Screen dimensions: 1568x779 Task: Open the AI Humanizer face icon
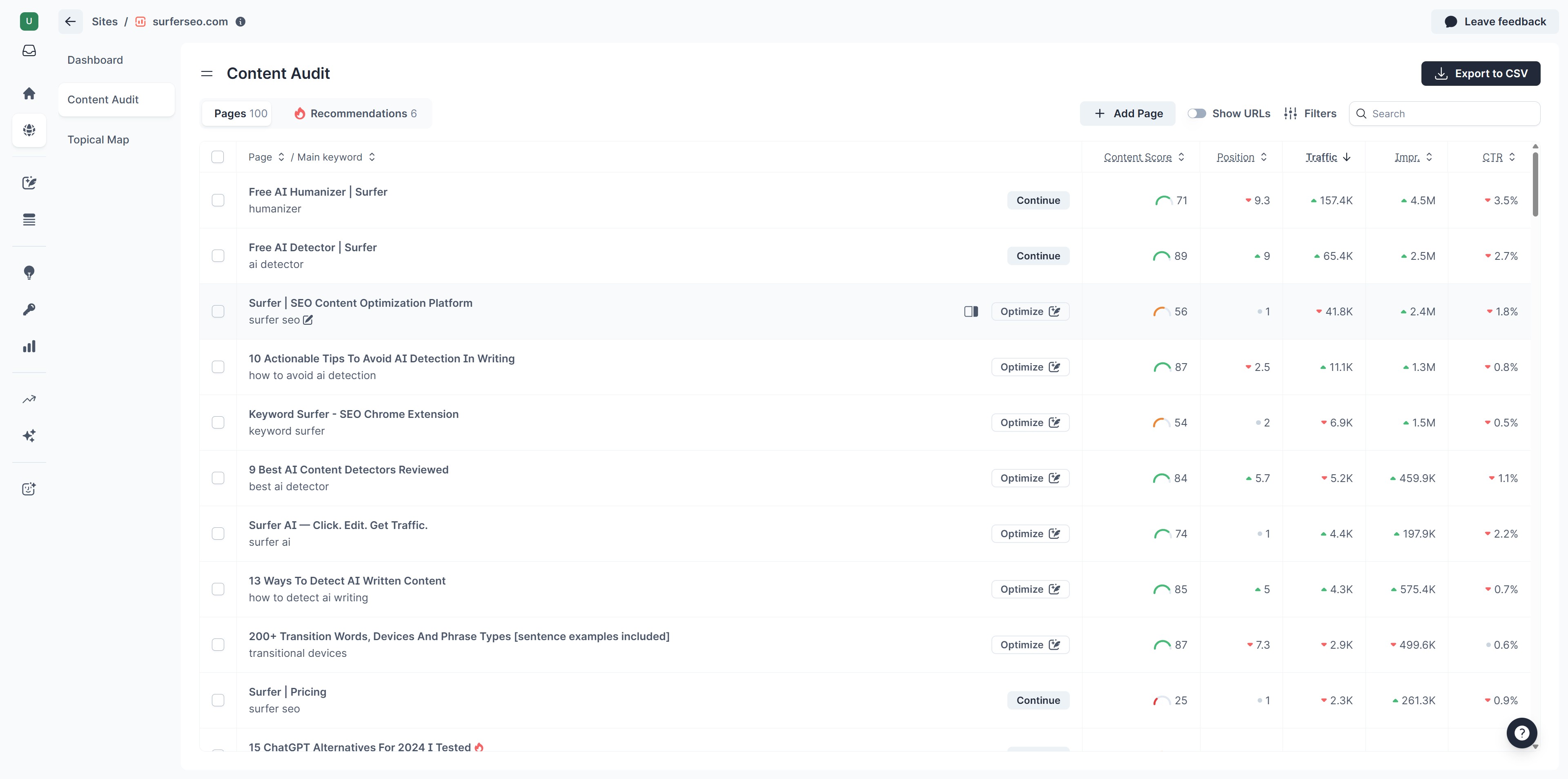(x=29, y=489)
